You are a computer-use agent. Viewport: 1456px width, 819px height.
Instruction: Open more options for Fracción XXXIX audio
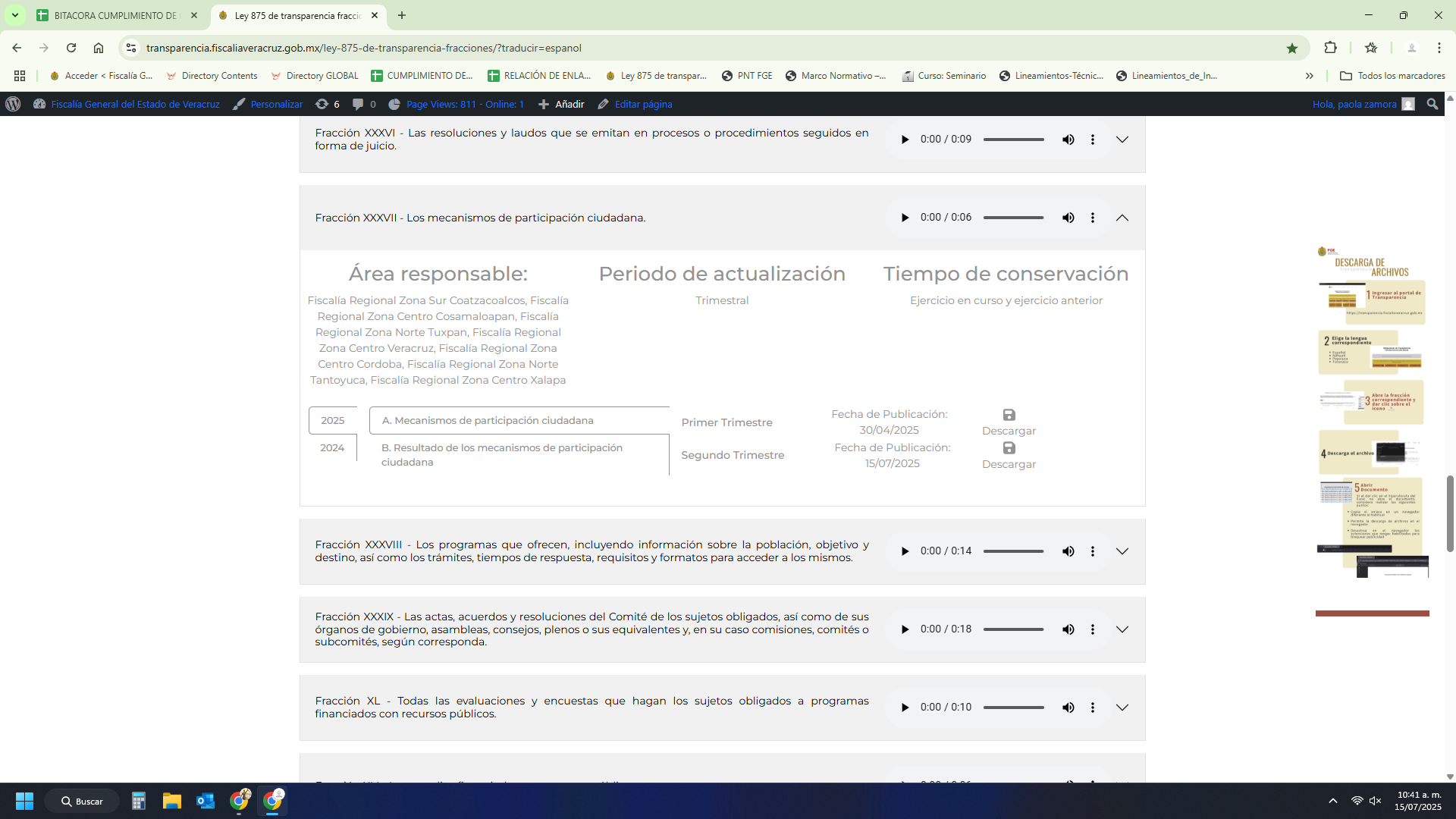coord(1092,629)
